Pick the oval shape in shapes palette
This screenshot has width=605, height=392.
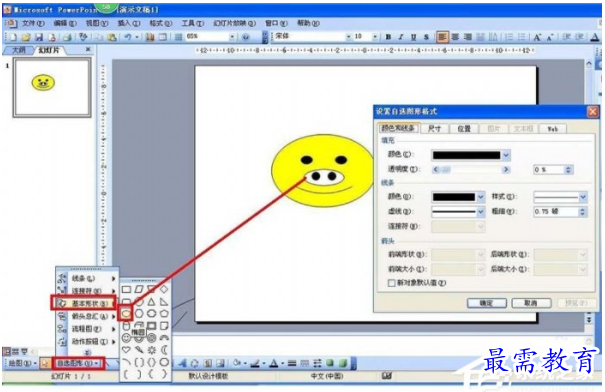(x=126, y=314)
